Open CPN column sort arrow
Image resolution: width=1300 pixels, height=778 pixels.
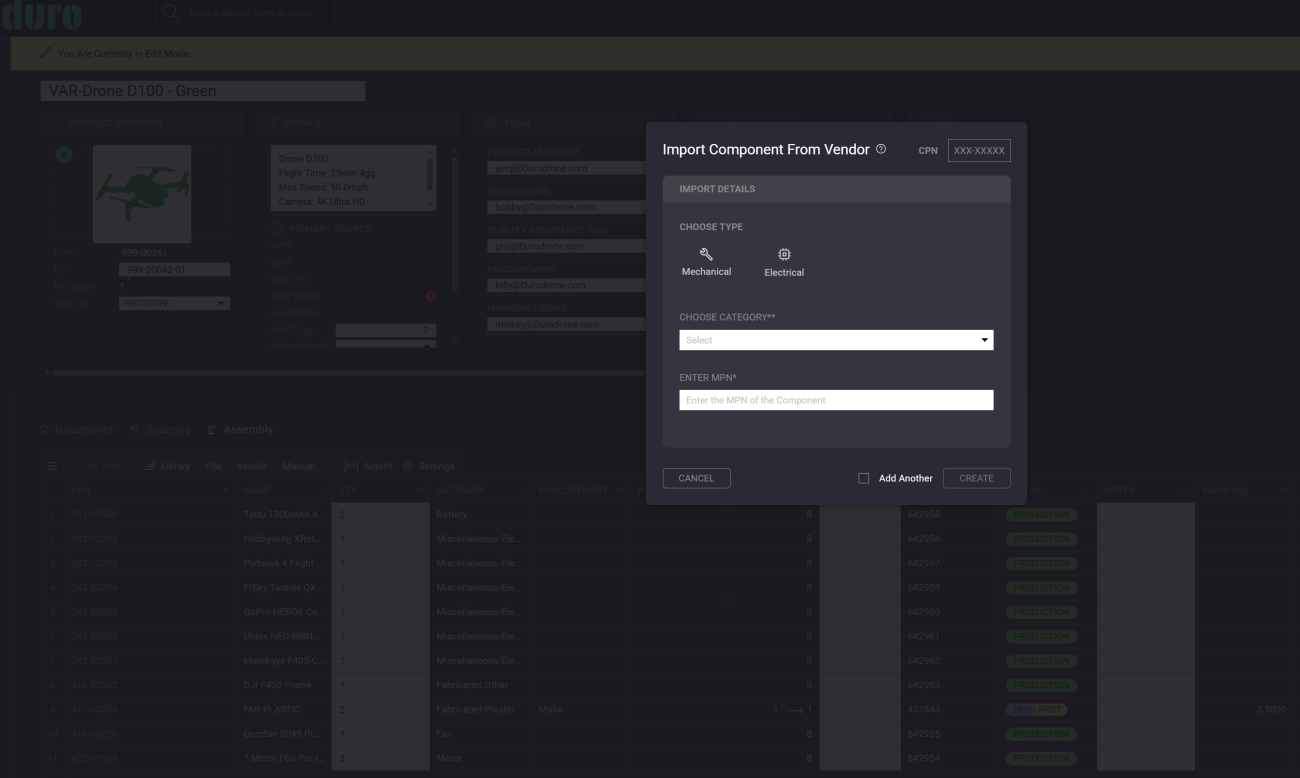click(227, 491)
